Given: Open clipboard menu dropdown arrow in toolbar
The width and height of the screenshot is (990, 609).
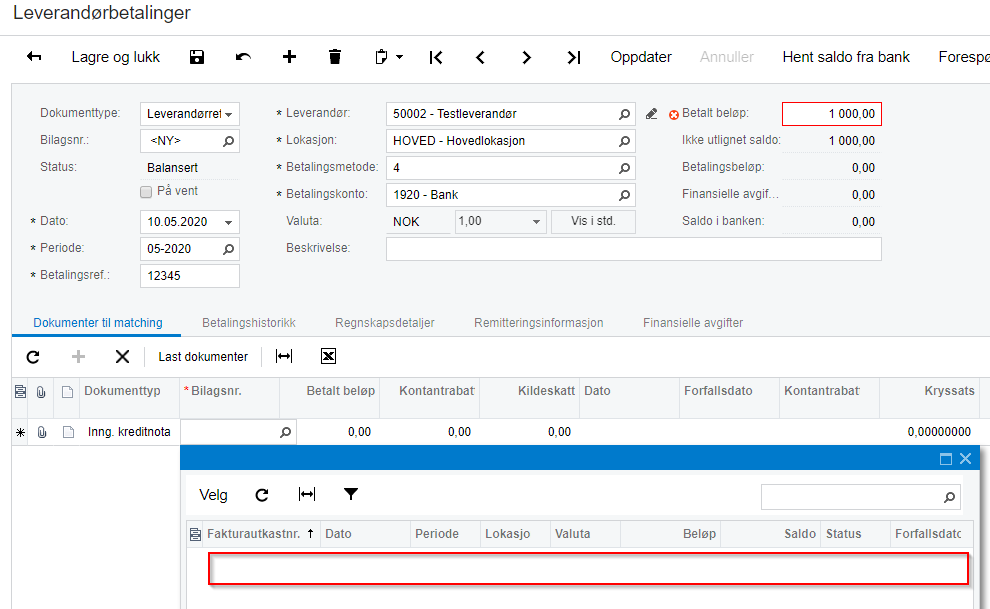Looking at the screenshot, I should click(x=400, y=57).
